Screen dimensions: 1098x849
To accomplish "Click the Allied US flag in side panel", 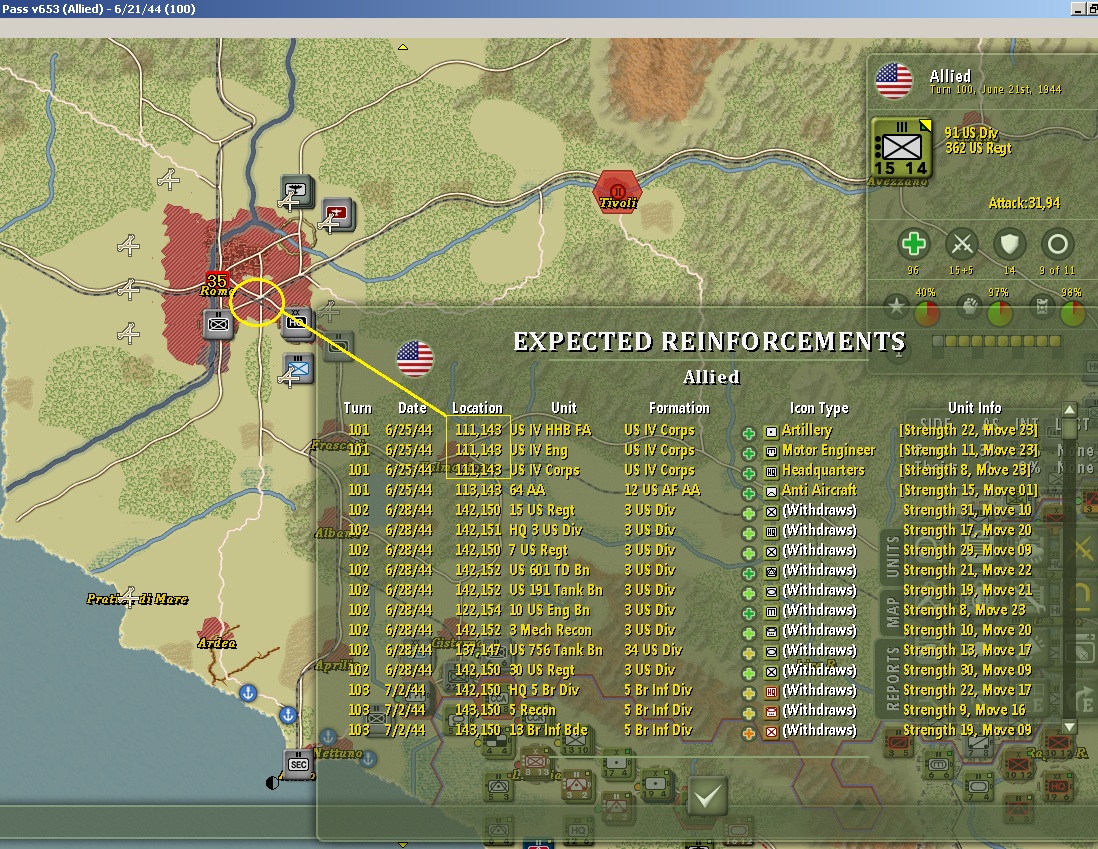I will pos(894,81).
